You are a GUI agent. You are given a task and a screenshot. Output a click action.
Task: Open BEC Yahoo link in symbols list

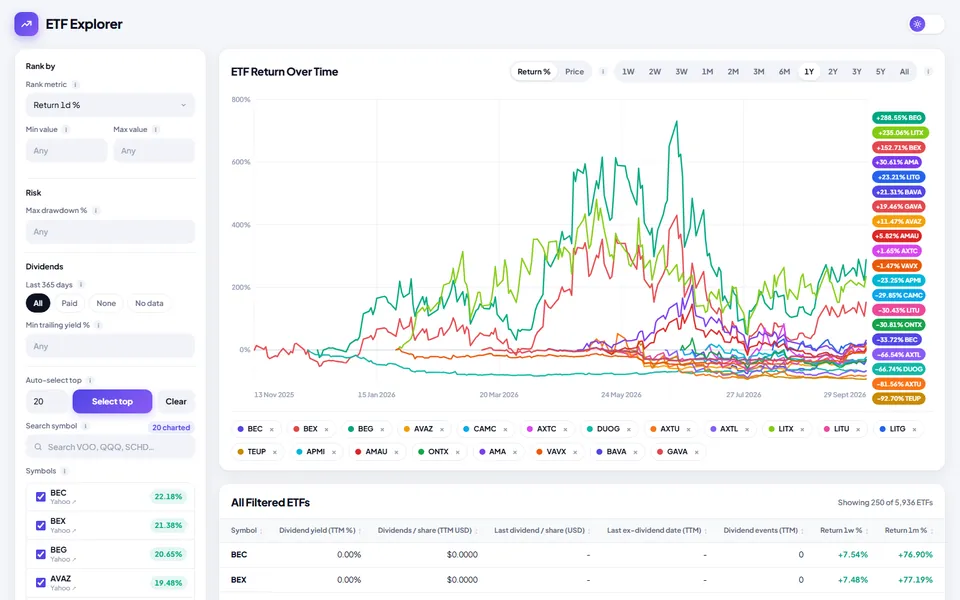(x=63, y=502)
